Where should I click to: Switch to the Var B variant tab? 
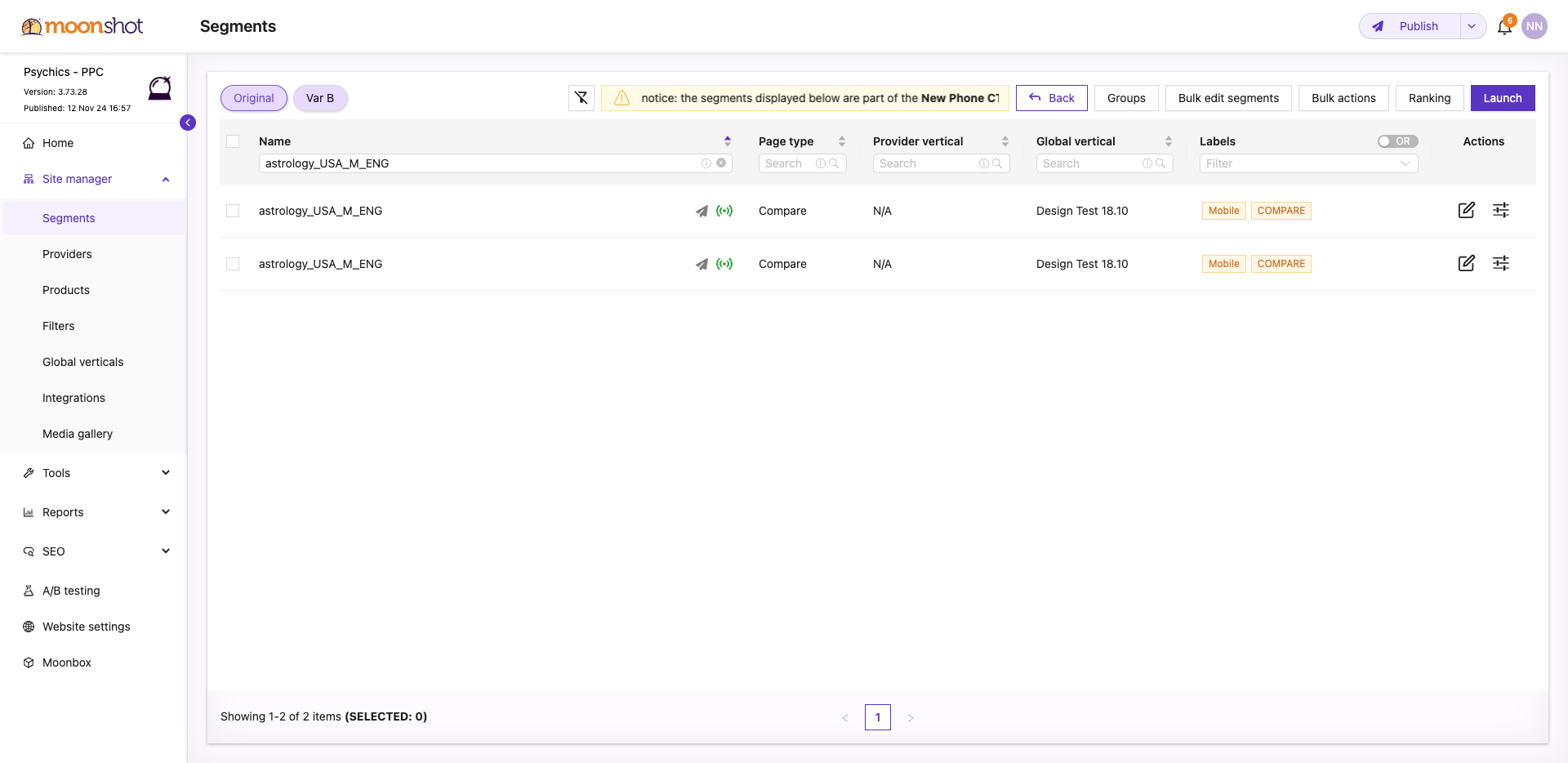pyautogui.click(x=320, y=98)
